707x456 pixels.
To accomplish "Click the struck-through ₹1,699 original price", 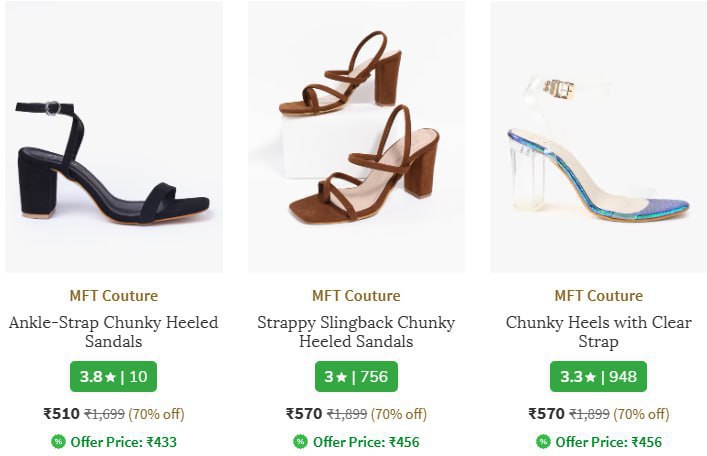I will click(x=104, y=414).
